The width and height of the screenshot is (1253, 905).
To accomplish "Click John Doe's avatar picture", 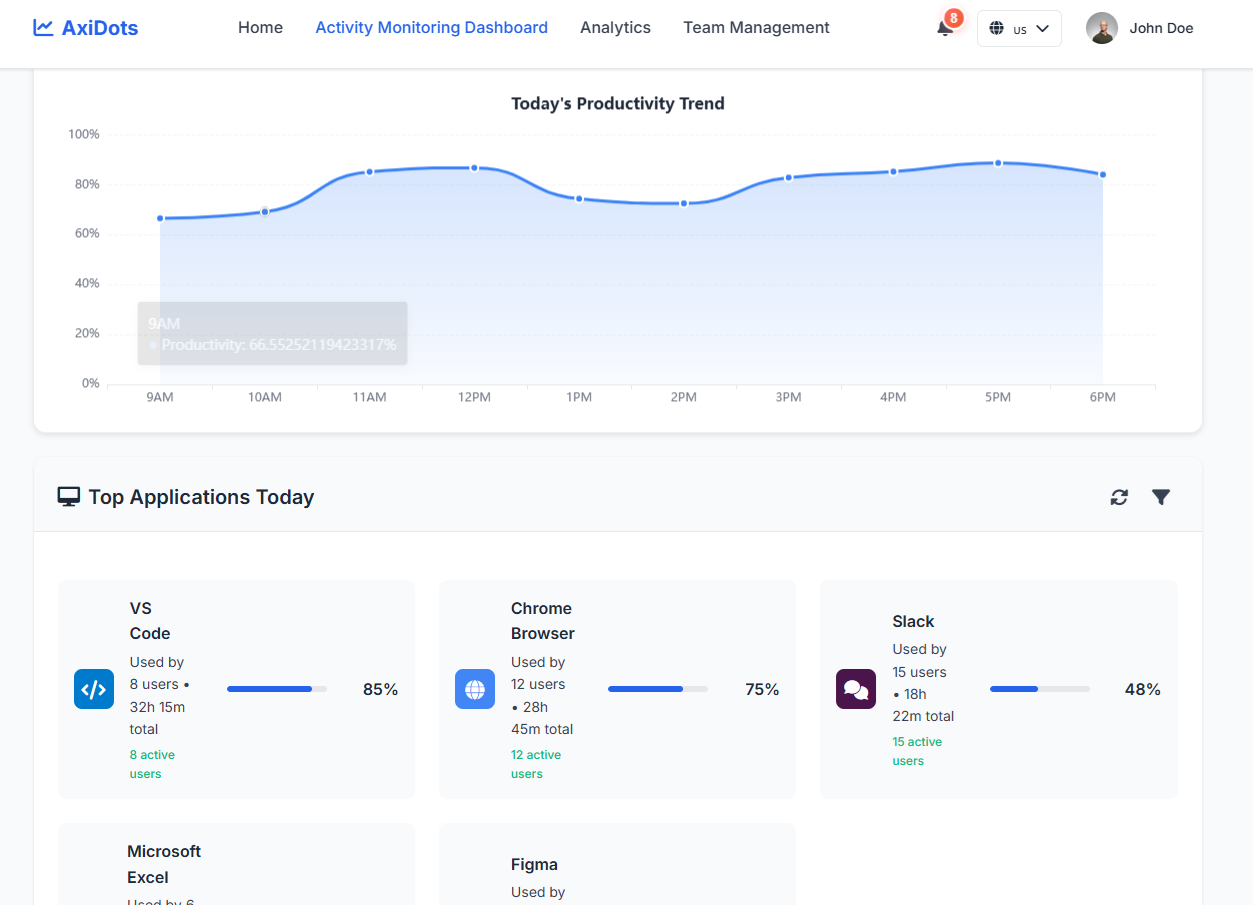I will point(1102,28).
